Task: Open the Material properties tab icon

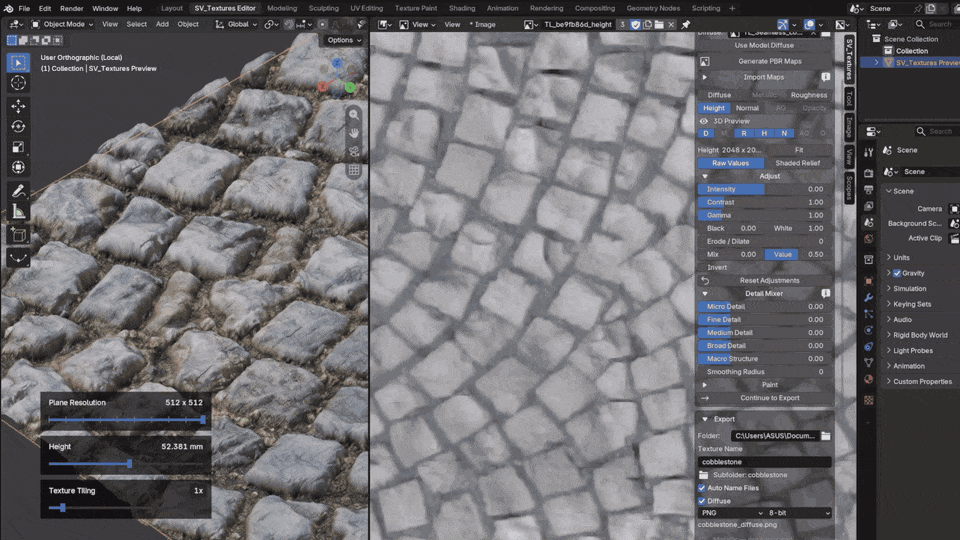Action: (x=868, y=379)
